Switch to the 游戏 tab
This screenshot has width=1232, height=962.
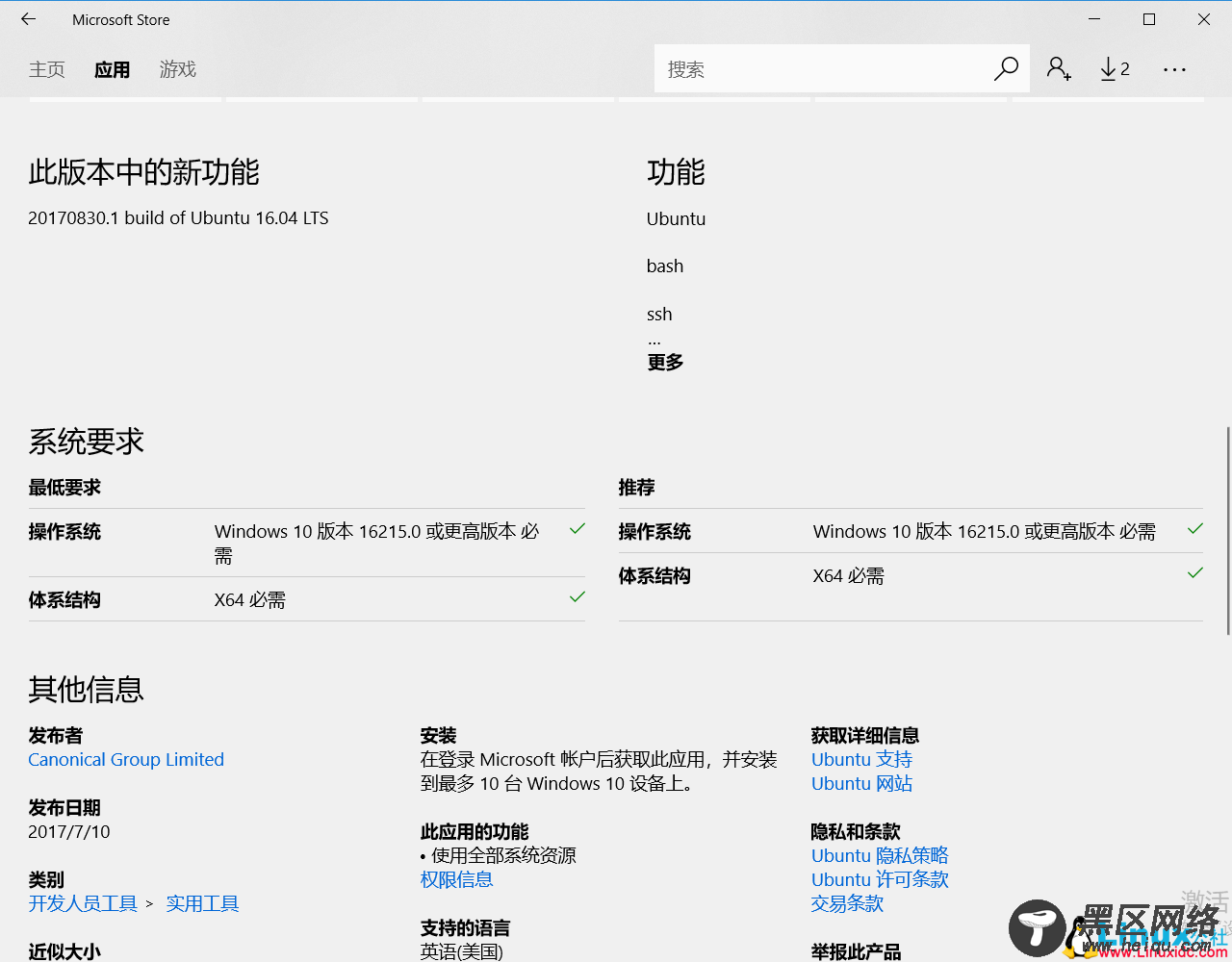pos(178,69)
